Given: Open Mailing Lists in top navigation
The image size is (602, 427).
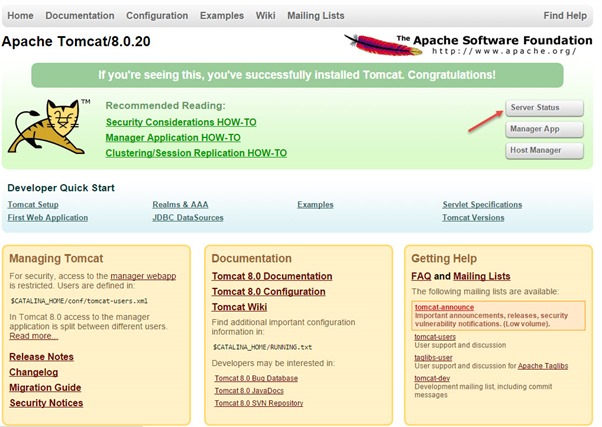Looking at the screenshot, I should (316, 16).
